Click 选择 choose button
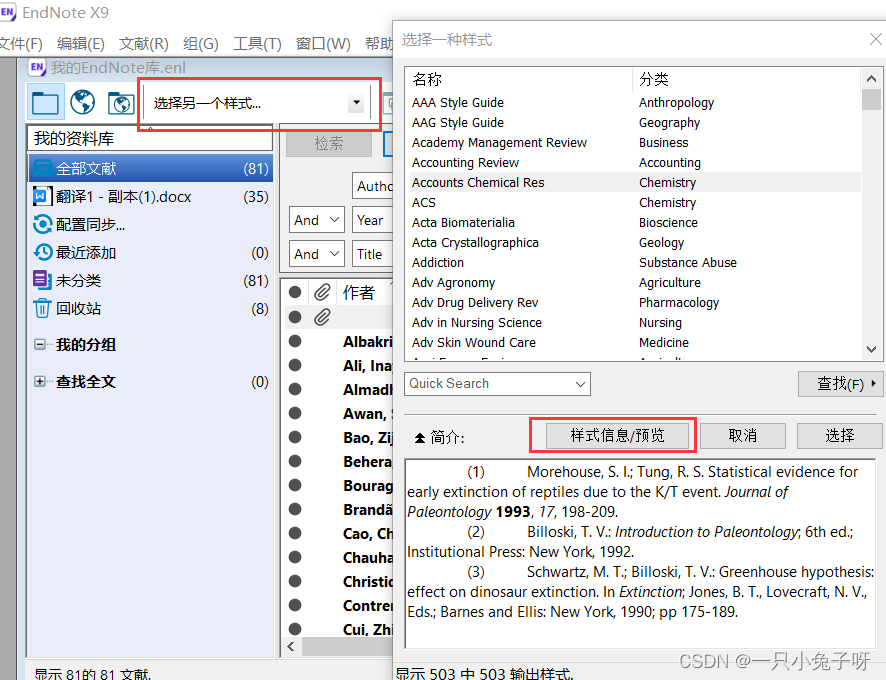Image resolution: width=886 pixels, height=680 pixels. point(840,436)
